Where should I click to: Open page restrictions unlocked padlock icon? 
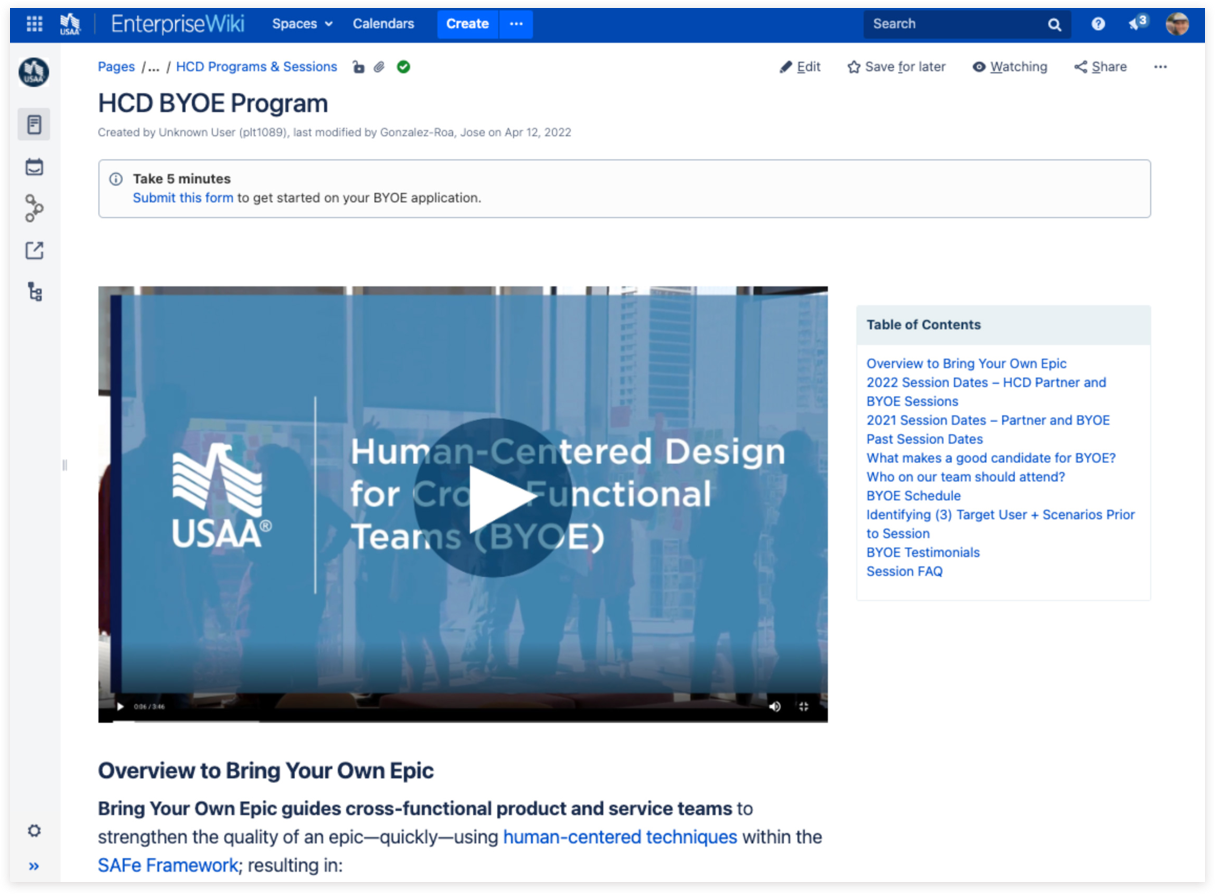tap(359, 67)
